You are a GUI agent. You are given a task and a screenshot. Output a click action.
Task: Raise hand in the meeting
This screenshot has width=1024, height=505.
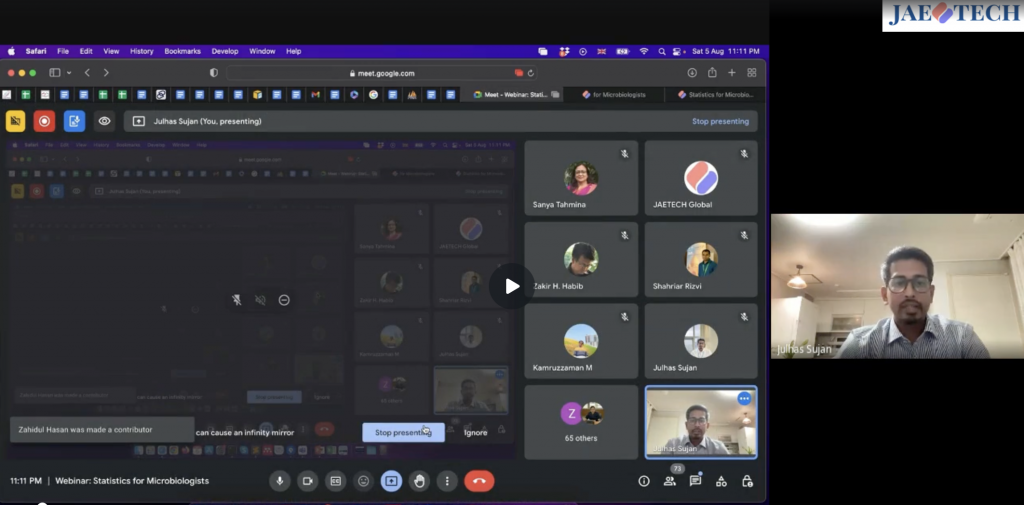(x=419, y=481)
